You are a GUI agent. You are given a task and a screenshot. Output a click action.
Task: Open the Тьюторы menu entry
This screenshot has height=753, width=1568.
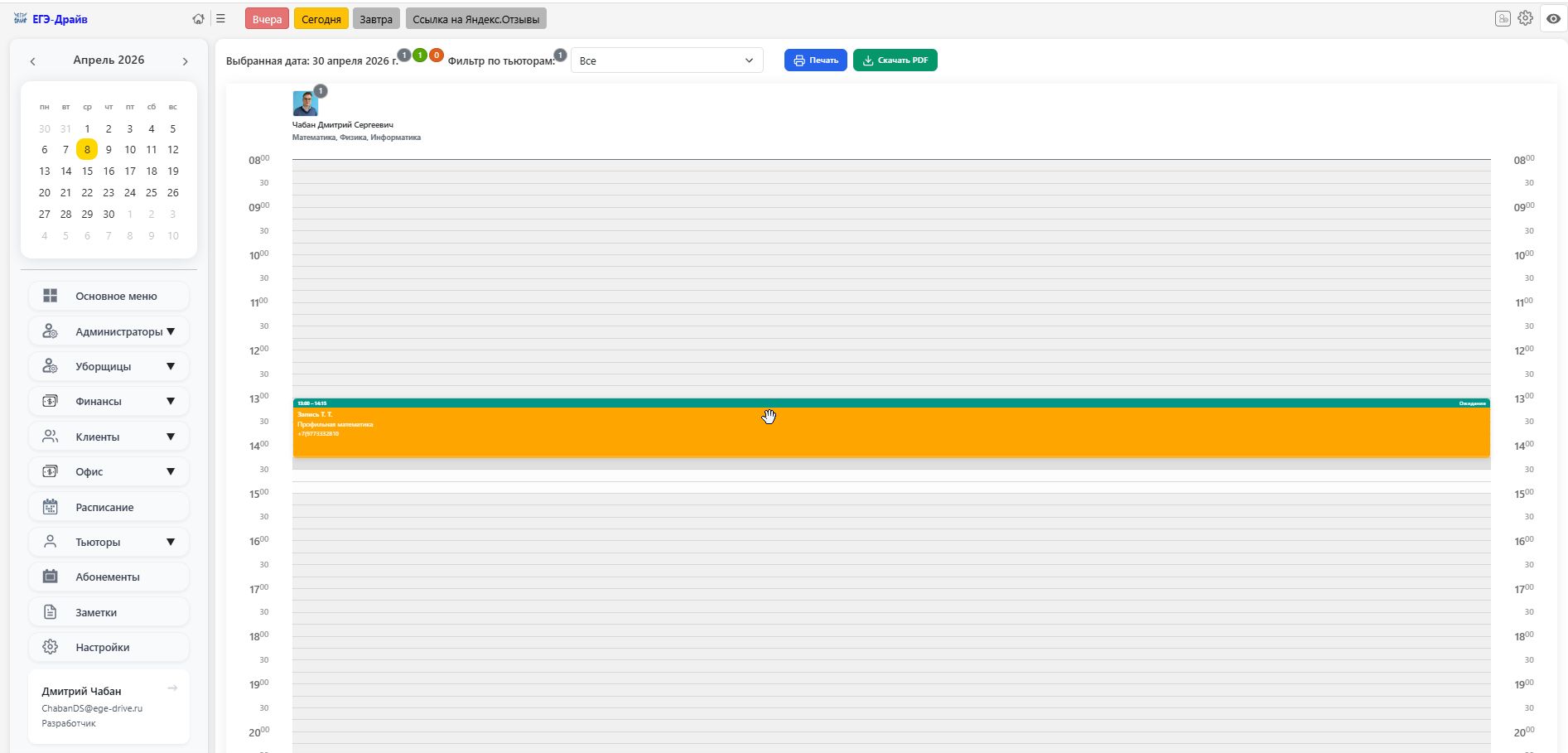coord(109,541)
